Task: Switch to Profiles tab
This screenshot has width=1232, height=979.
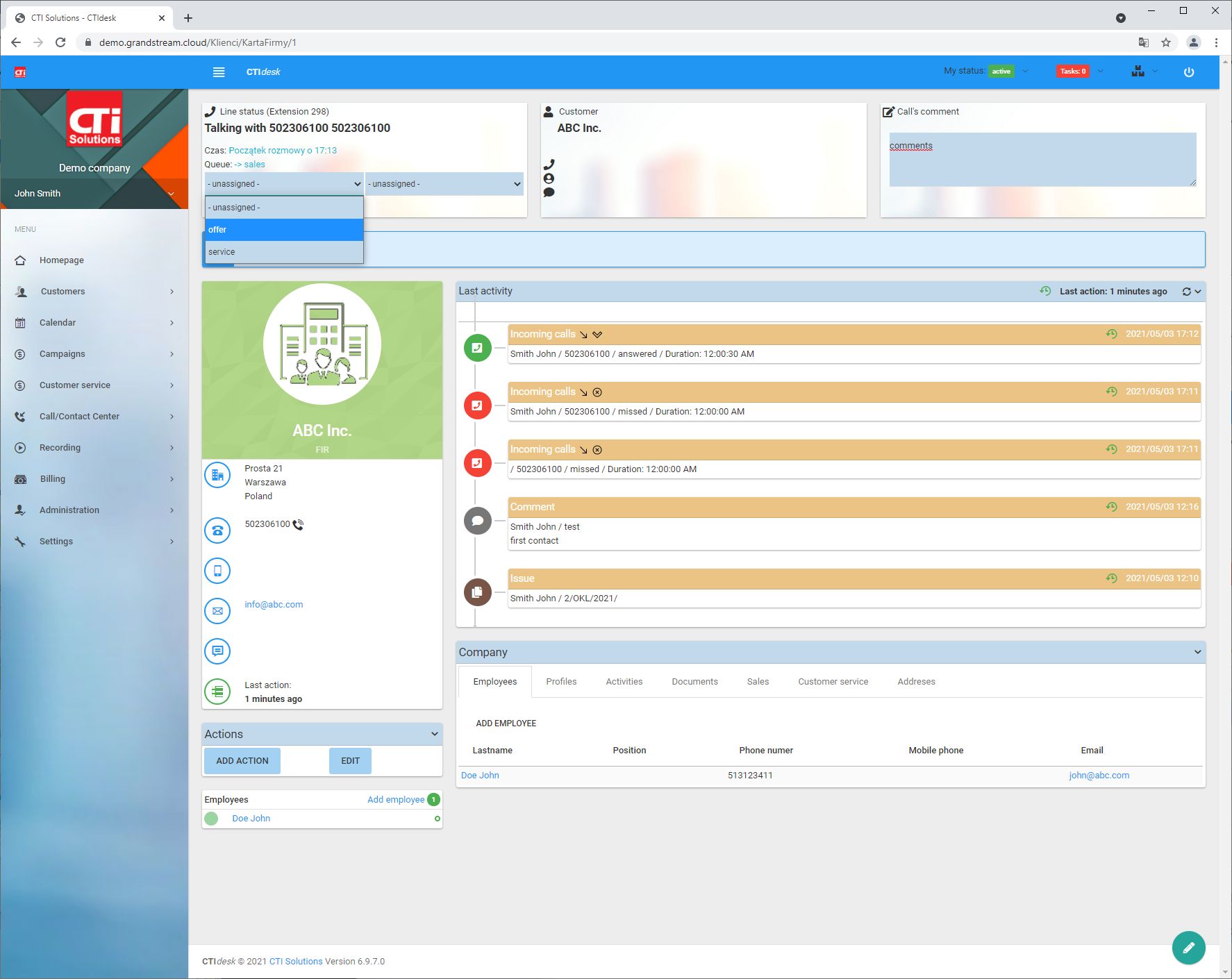Action: (x=561, y=682)
